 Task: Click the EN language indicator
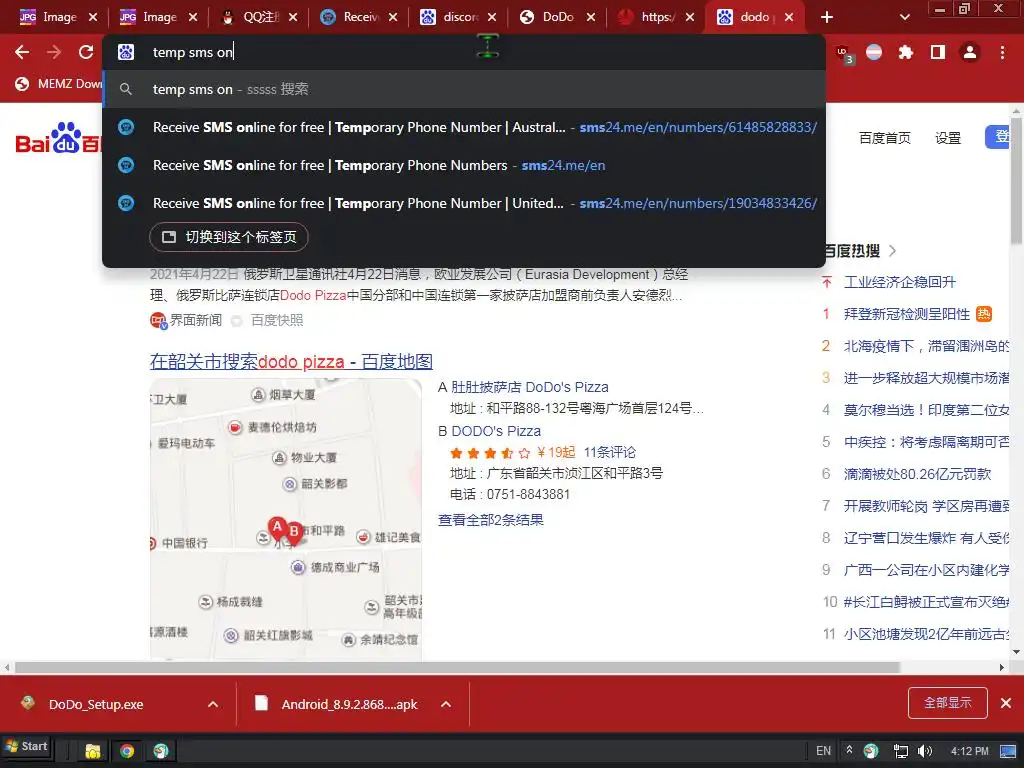pos(824,751)
